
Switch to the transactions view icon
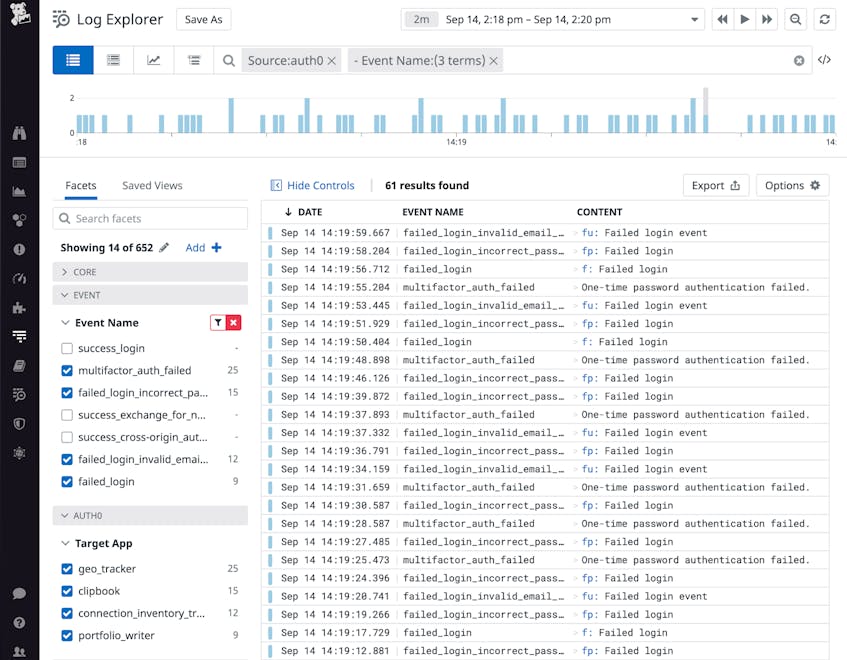(x=194, y=60)
